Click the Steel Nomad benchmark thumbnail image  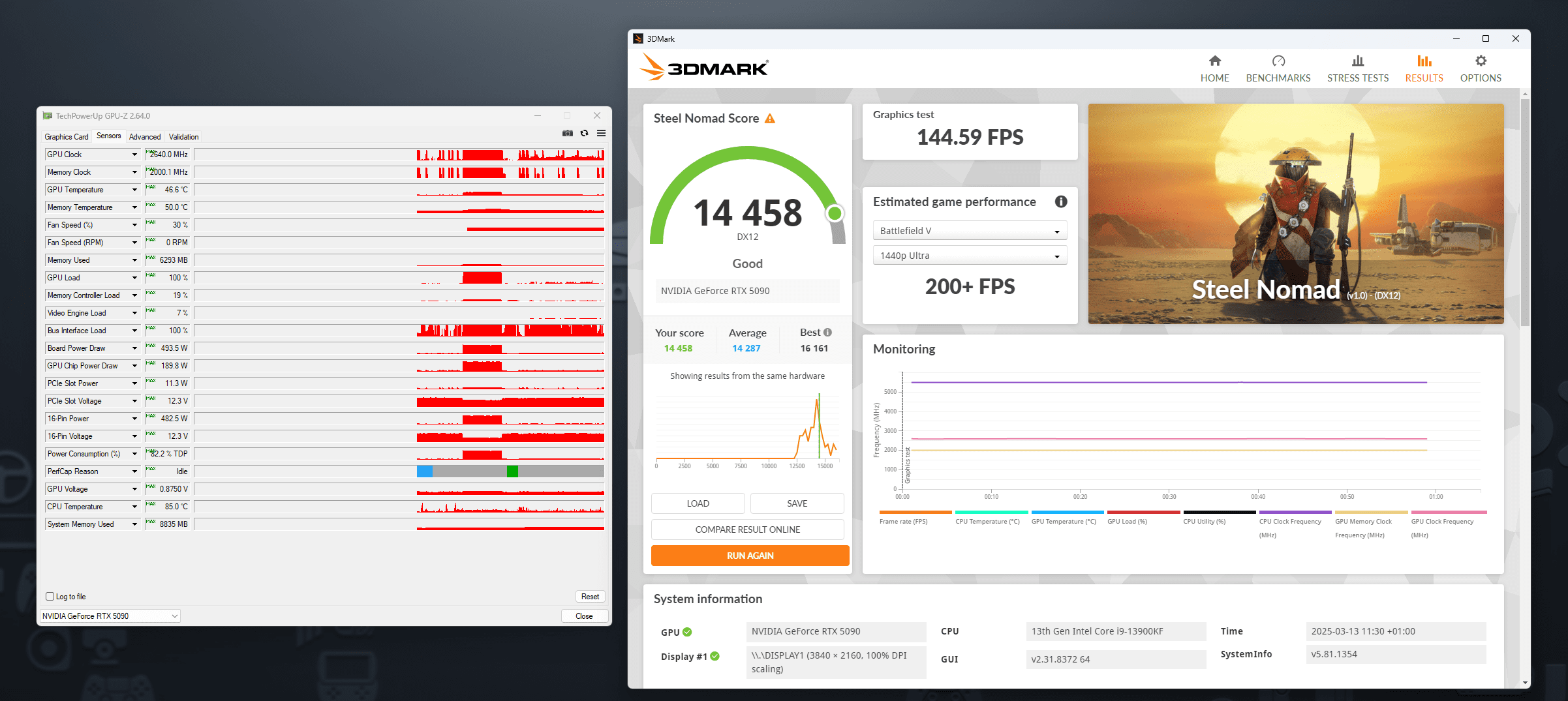(x=1296, y=214)
